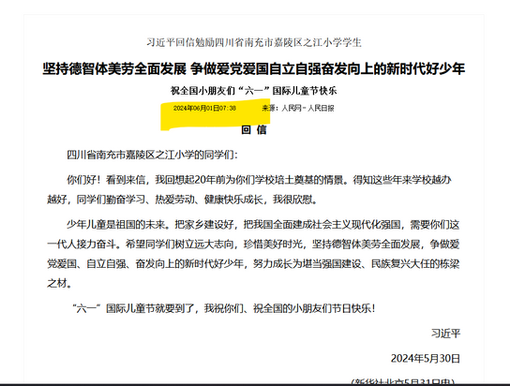Click the line starting "越好,同学们勤奋学习"
The width and height of the screenshot is (510, 386).
pos(182,200)
